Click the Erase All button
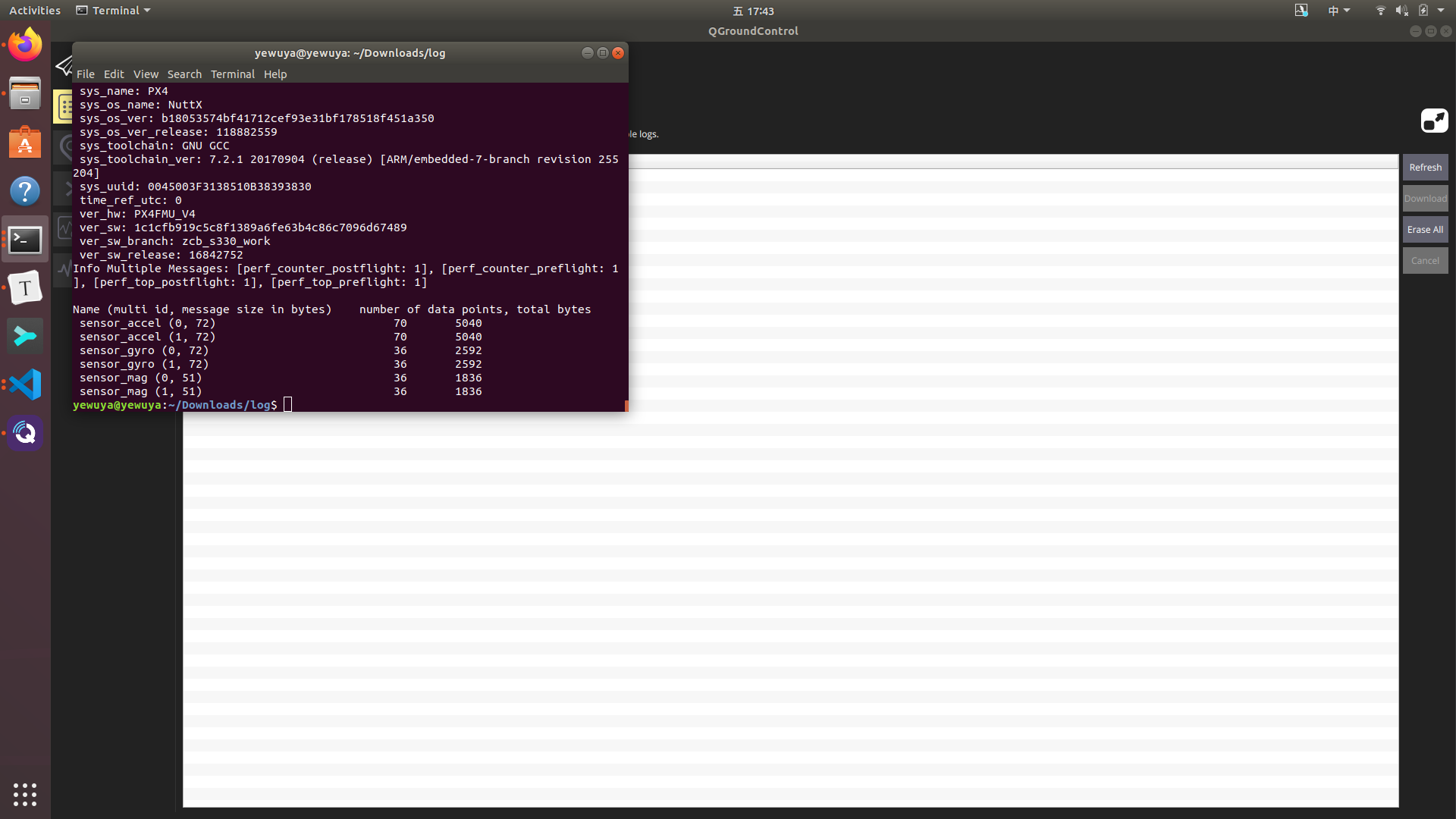Image resolution: width=1456 pixels, height=819 pixels. point(1425,230)
